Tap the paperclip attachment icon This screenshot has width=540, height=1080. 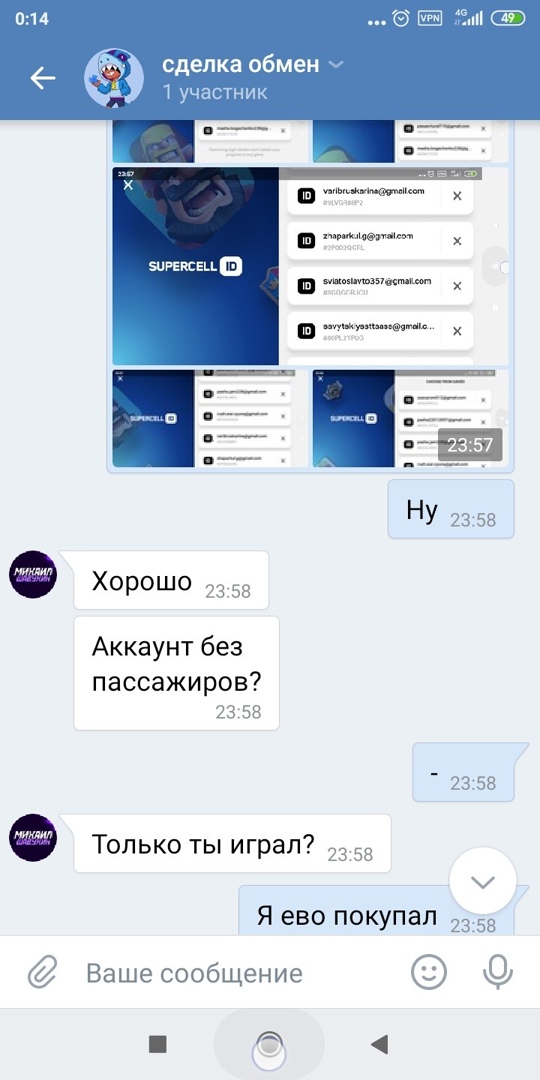click(x=43, y=973)
